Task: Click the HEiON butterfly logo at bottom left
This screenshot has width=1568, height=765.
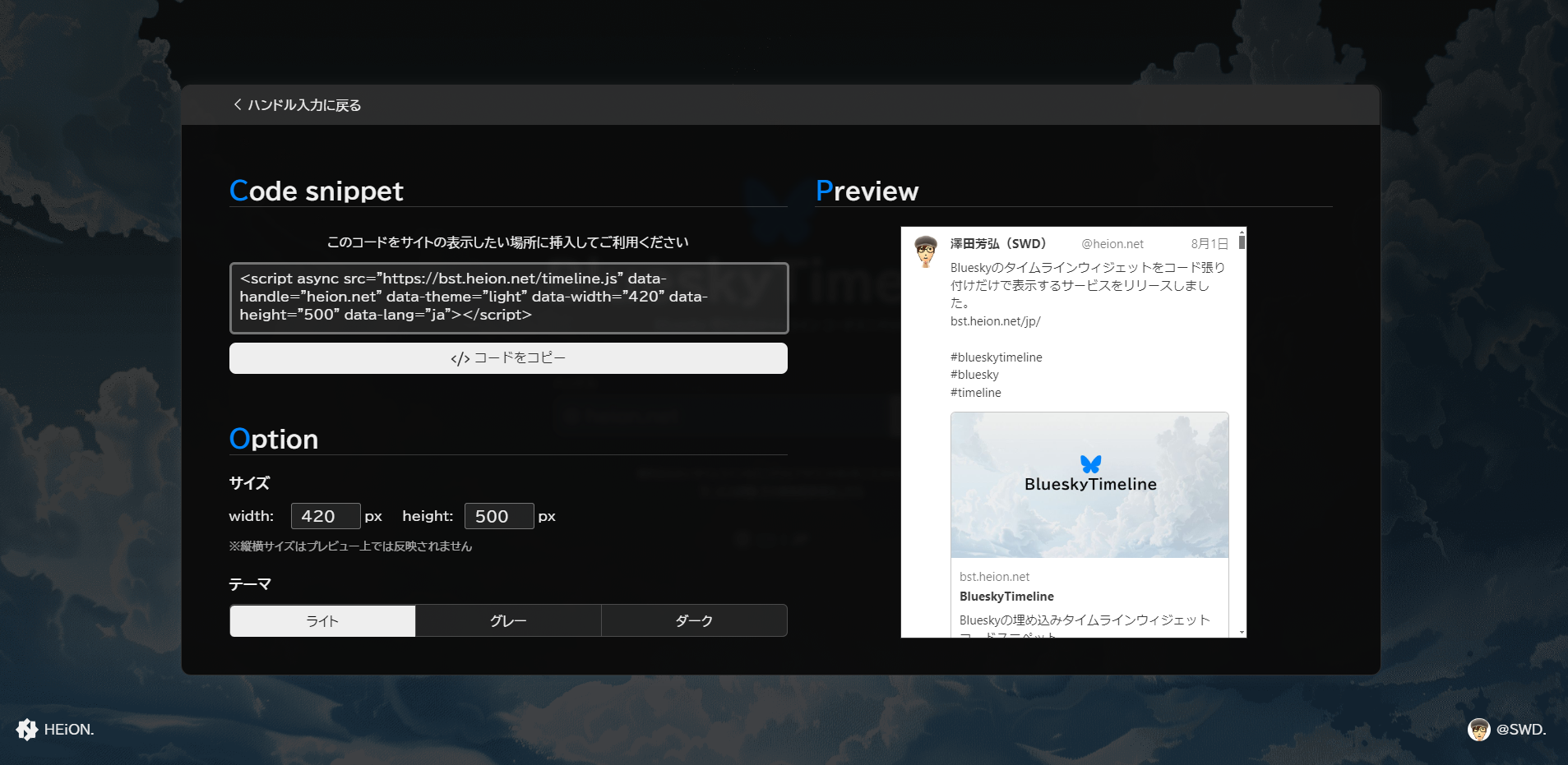Action: click(x=27, y=729)
